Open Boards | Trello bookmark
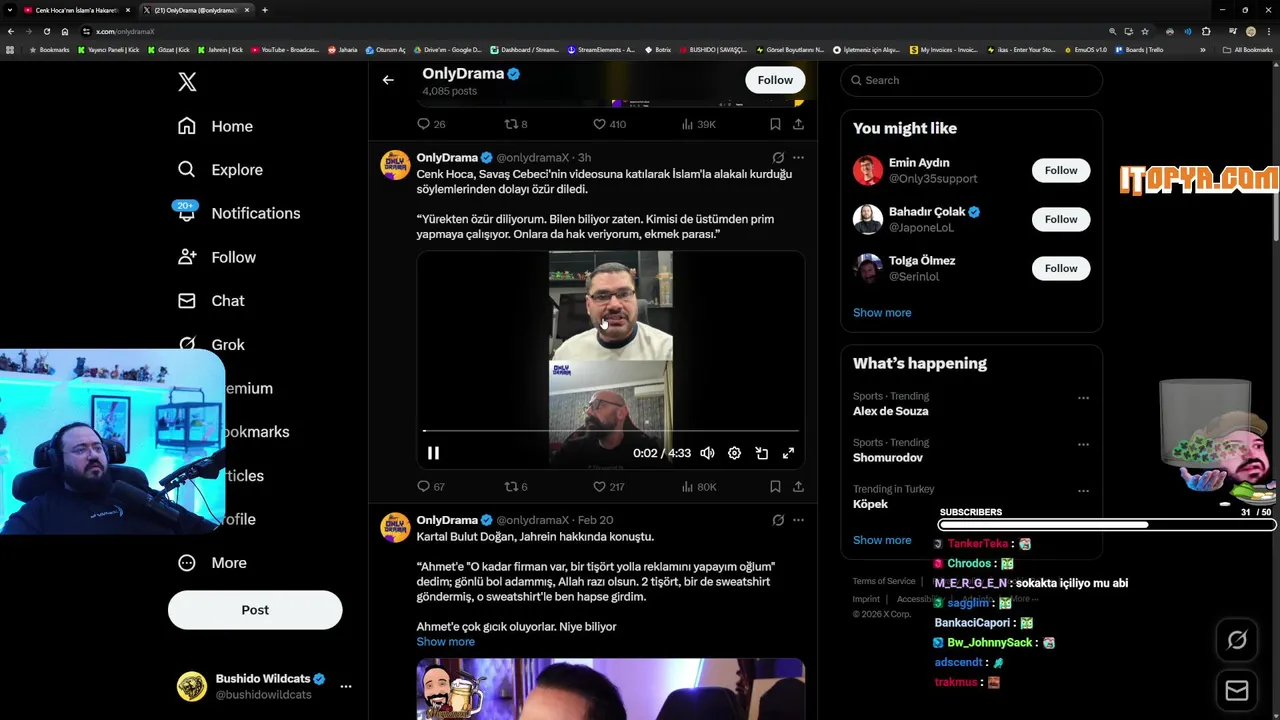This screenshot has width=1280, height=720. coord(1139,49)
